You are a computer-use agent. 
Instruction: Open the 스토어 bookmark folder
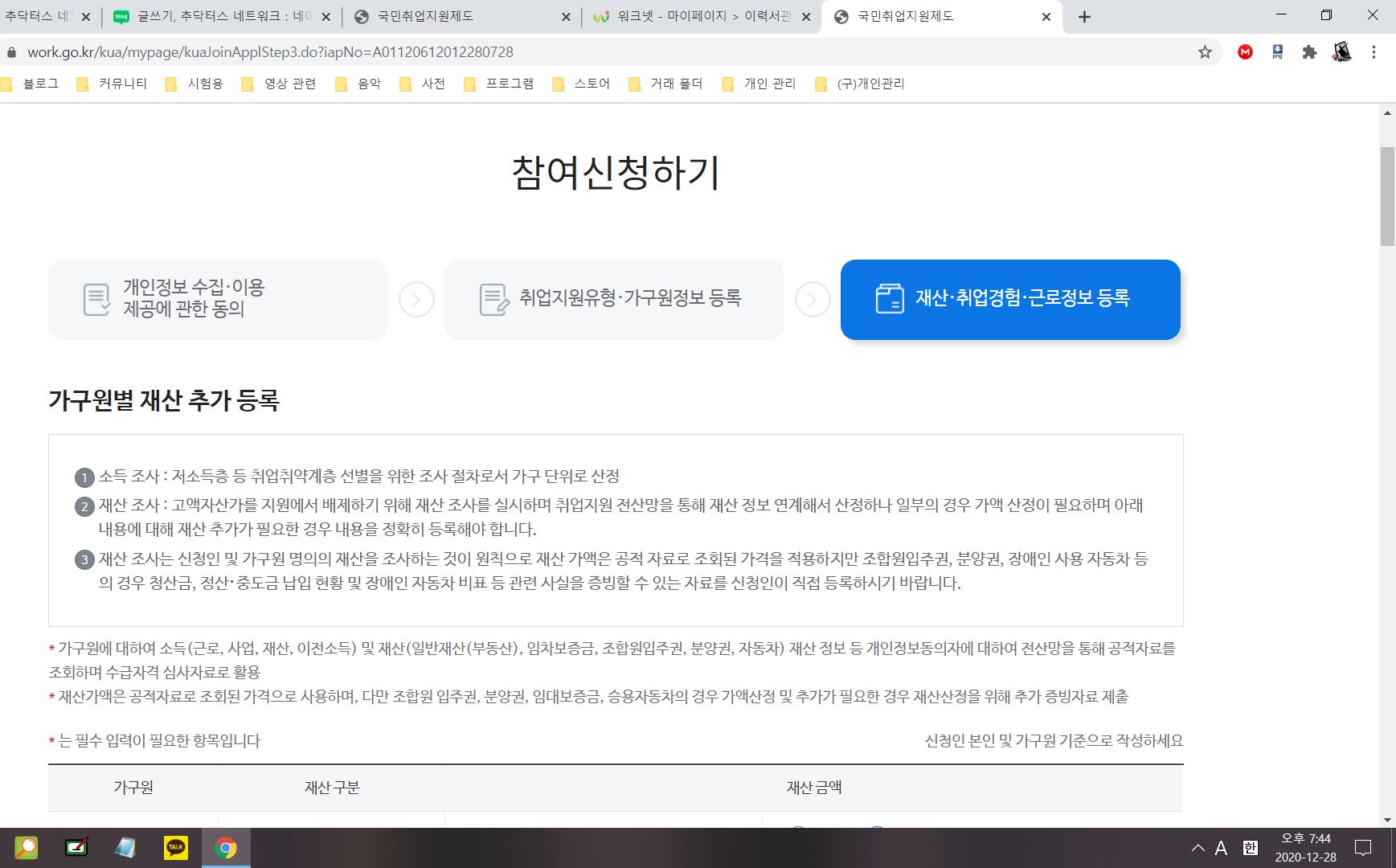[x=582, y=84]
